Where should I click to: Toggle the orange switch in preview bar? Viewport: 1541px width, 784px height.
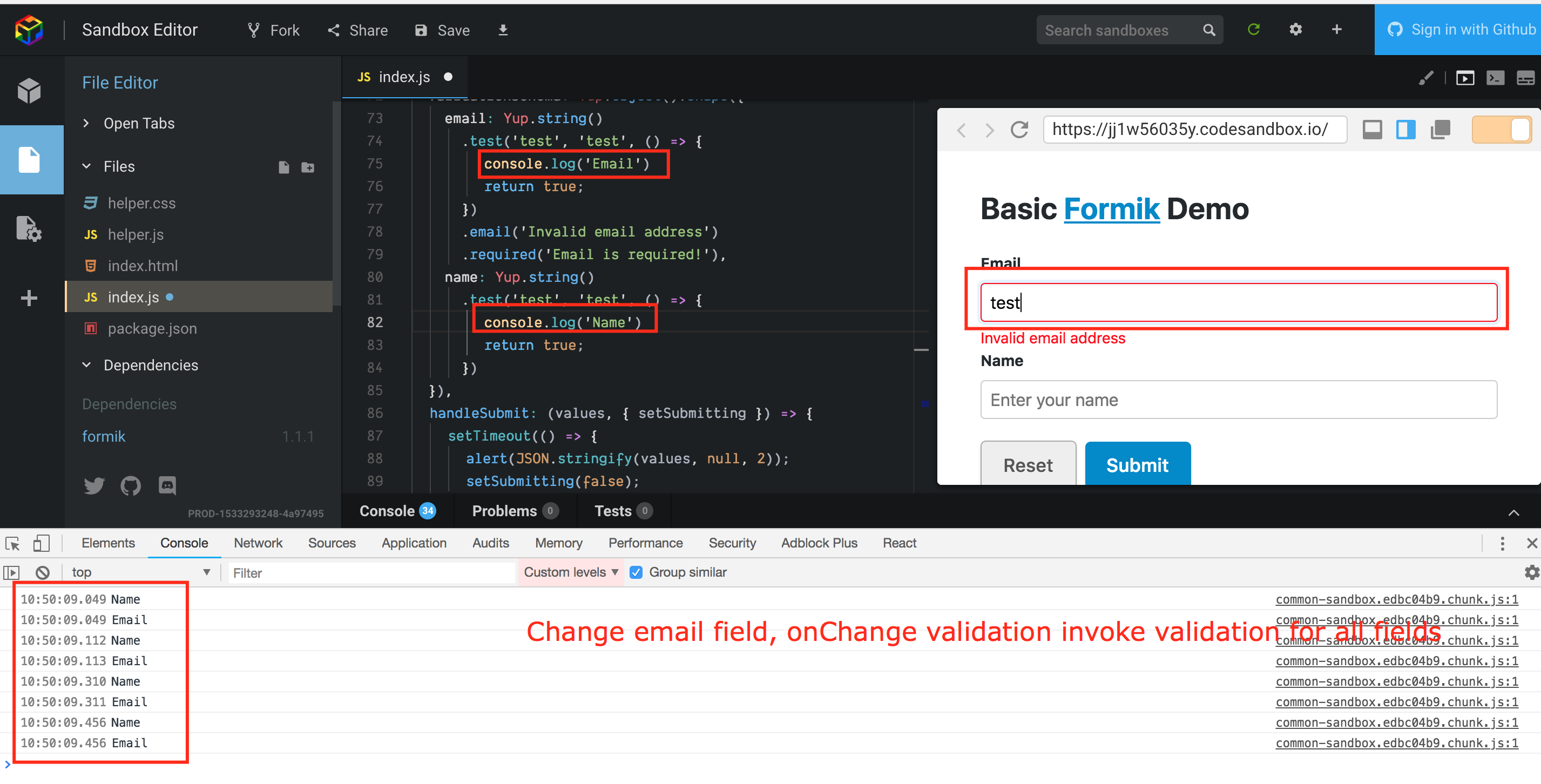click(1501, 129)
